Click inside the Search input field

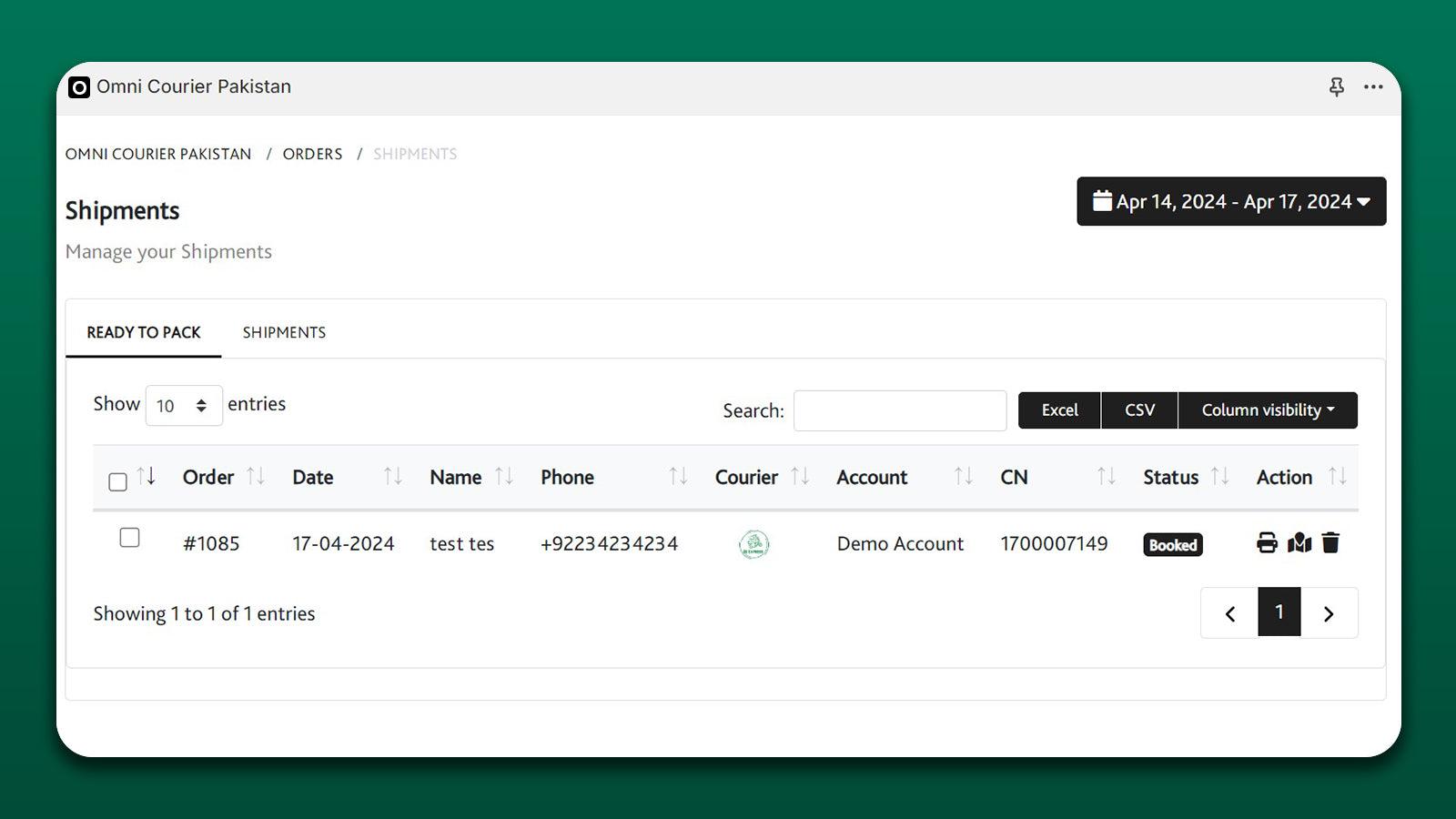point(899,410)
